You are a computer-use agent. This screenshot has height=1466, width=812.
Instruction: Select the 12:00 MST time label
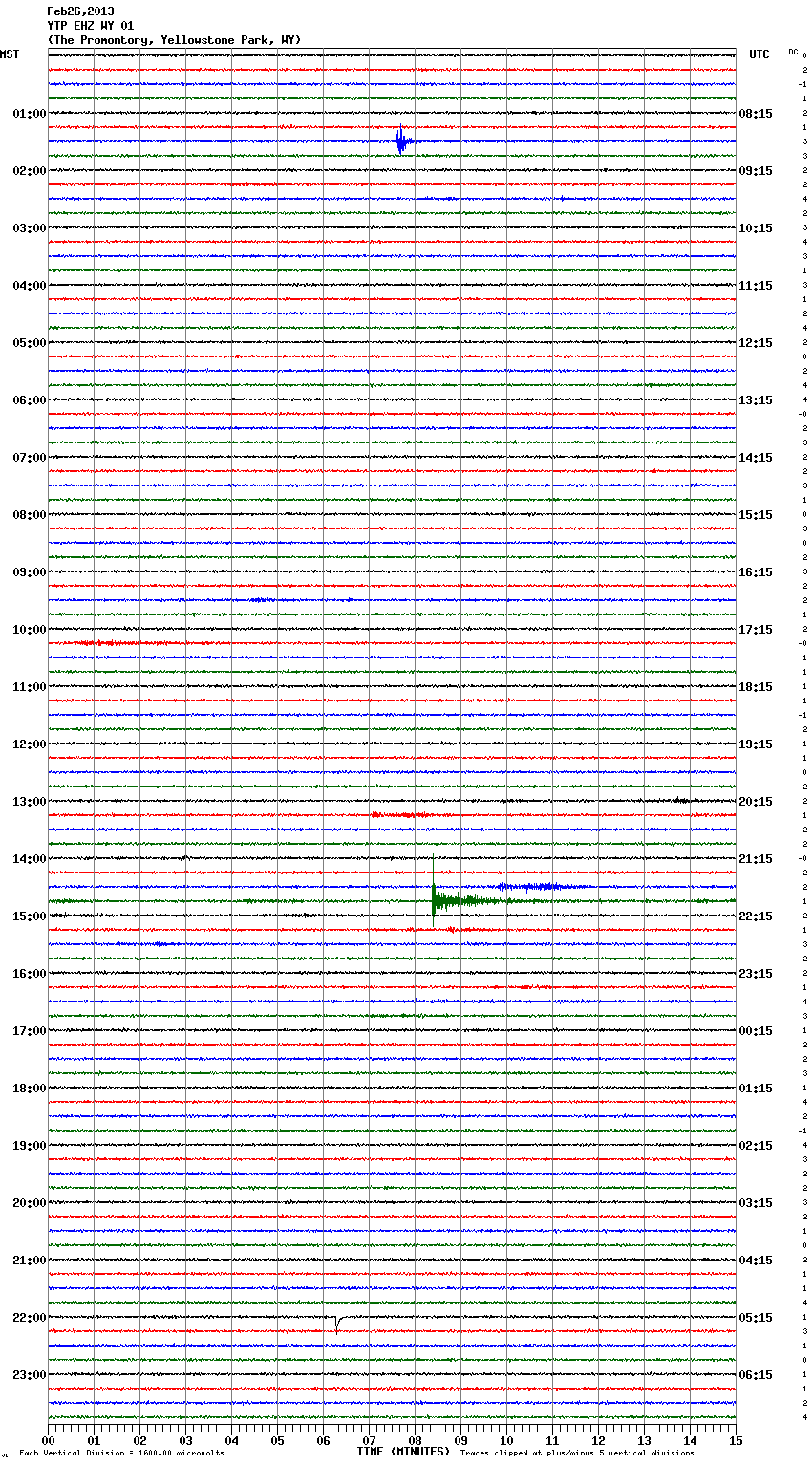coord(30,744)
